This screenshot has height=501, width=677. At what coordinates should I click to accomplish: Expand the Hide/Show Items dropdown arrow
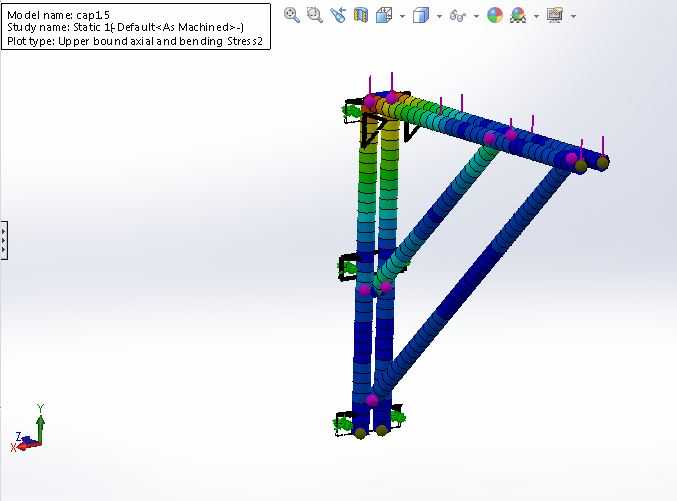click(x=476, y=16)
